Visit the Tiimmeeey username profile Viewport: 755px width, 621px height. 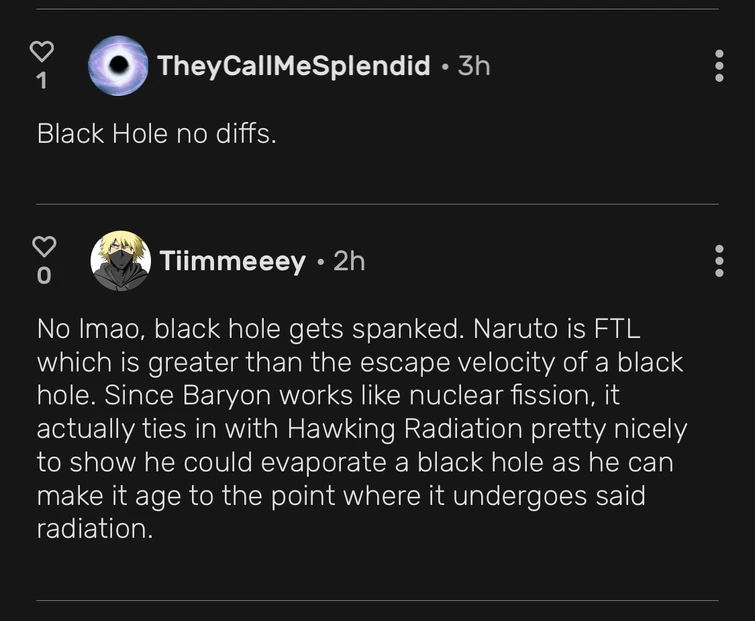232,261
